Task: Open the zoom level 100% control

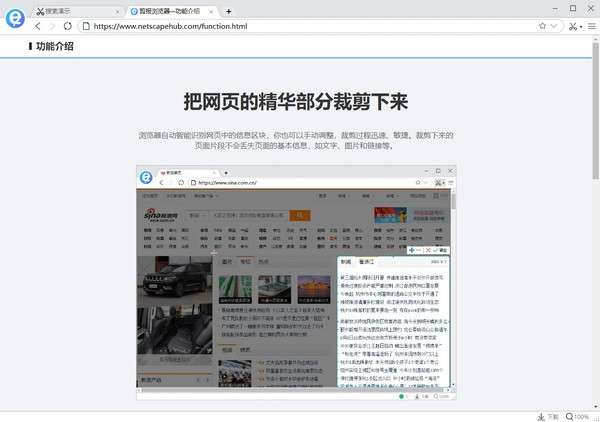Action: coord(577,416)
